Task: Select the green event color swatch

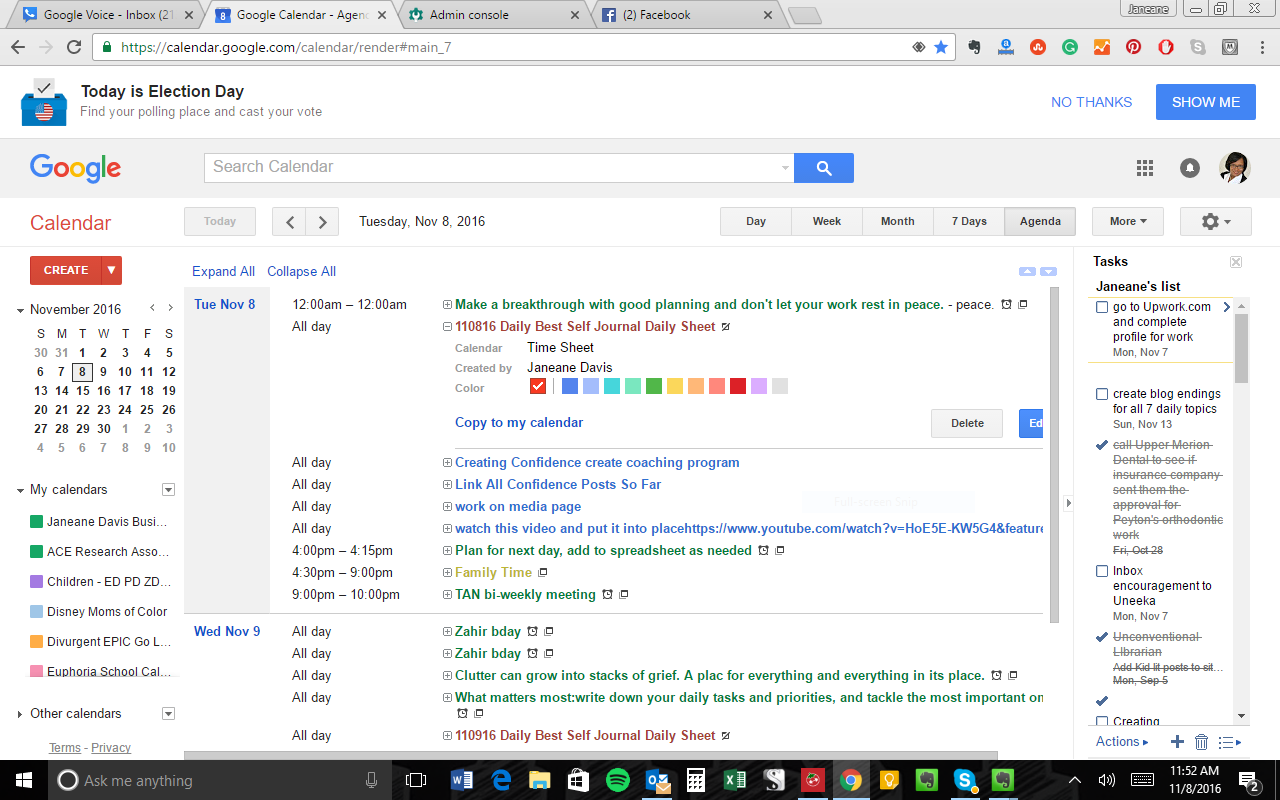Action: [654, 387]
